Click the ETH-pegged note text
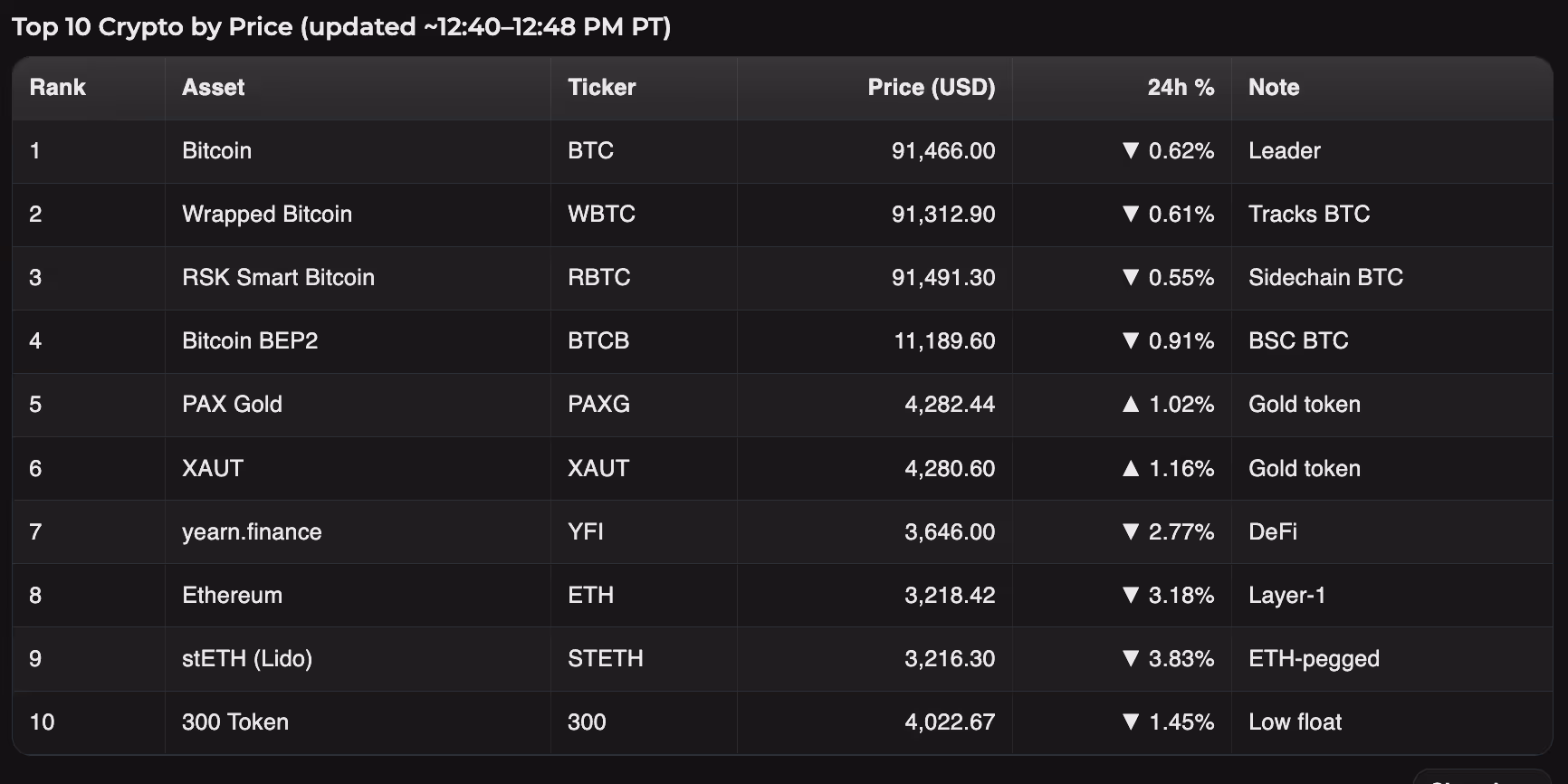 (x=1313, y=658)
